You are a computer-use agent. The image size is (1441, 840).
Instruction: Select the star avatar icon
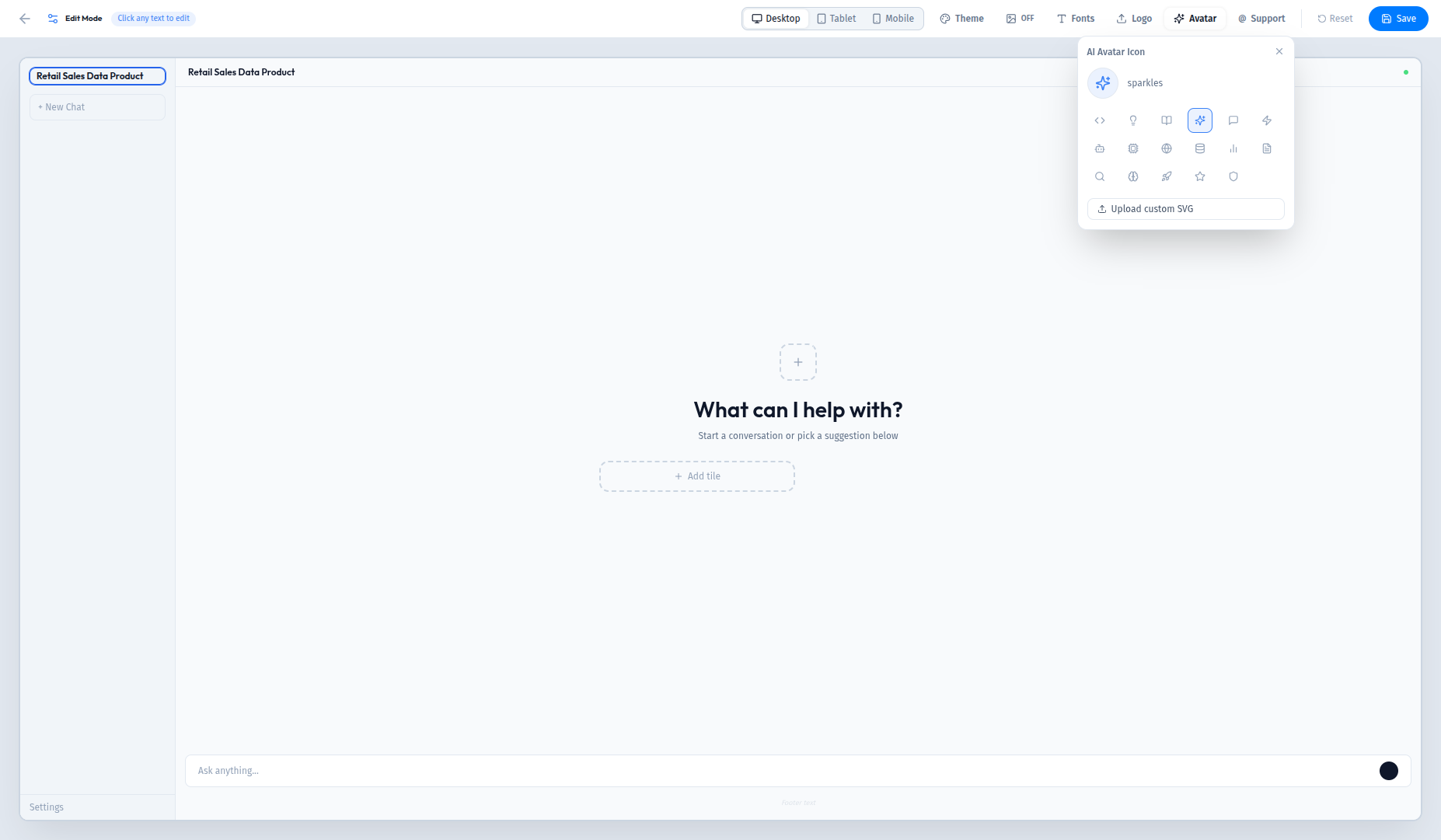coord(1200,176)
